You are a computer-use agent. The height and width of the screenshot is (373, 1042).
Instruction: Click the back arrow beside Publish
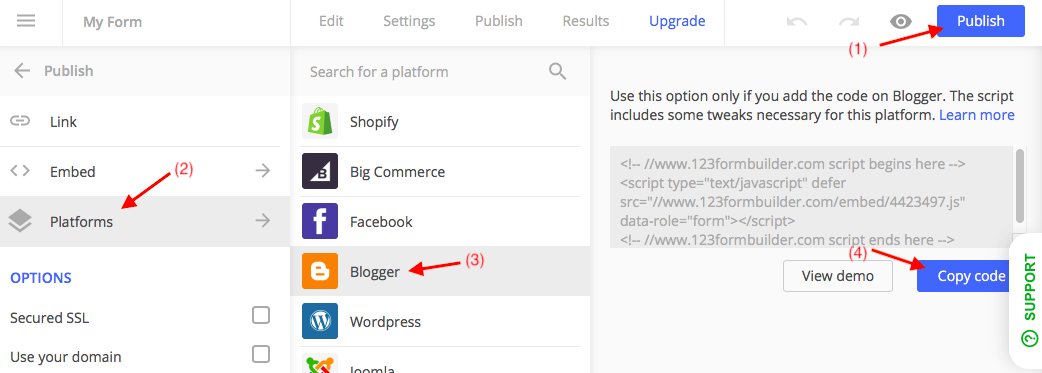[x=22, y=70]
